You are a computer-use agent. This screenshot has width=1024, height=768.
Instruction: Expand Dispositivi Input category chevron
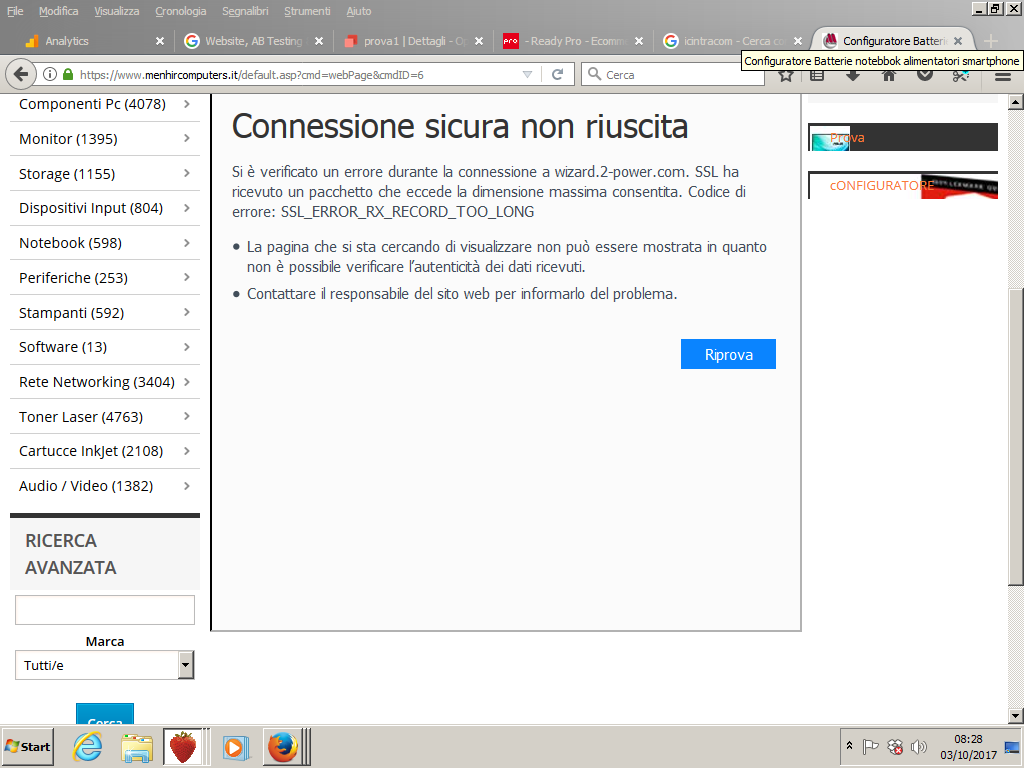[x=187, y=208]
